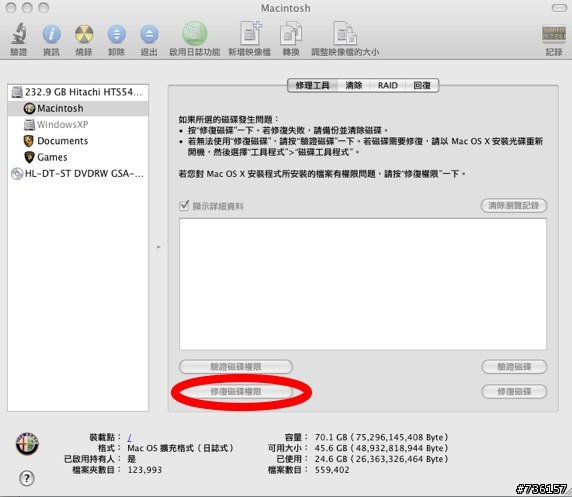The image size is (572, 497).
Task: Toggle the 顯示詳細資料 checkbox
Action: pyautogui.click(x=184, y=205)
